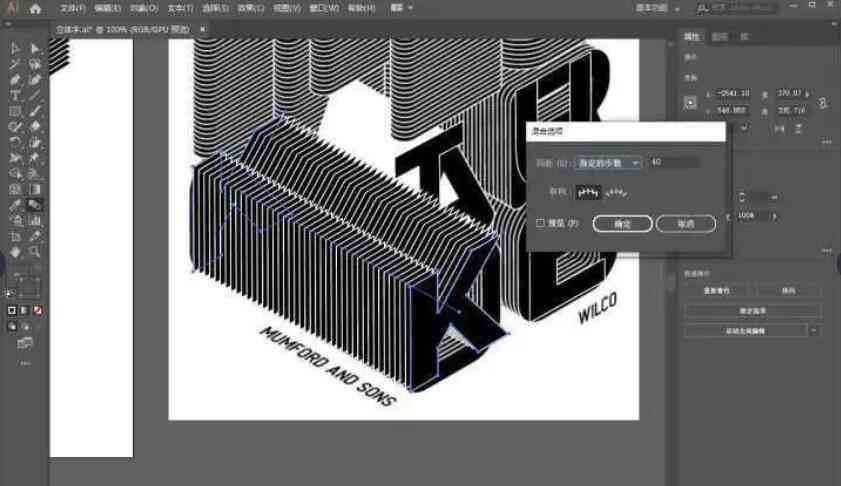Open the spacing 指定的步数 dropdown

click(x=608, y=163)
